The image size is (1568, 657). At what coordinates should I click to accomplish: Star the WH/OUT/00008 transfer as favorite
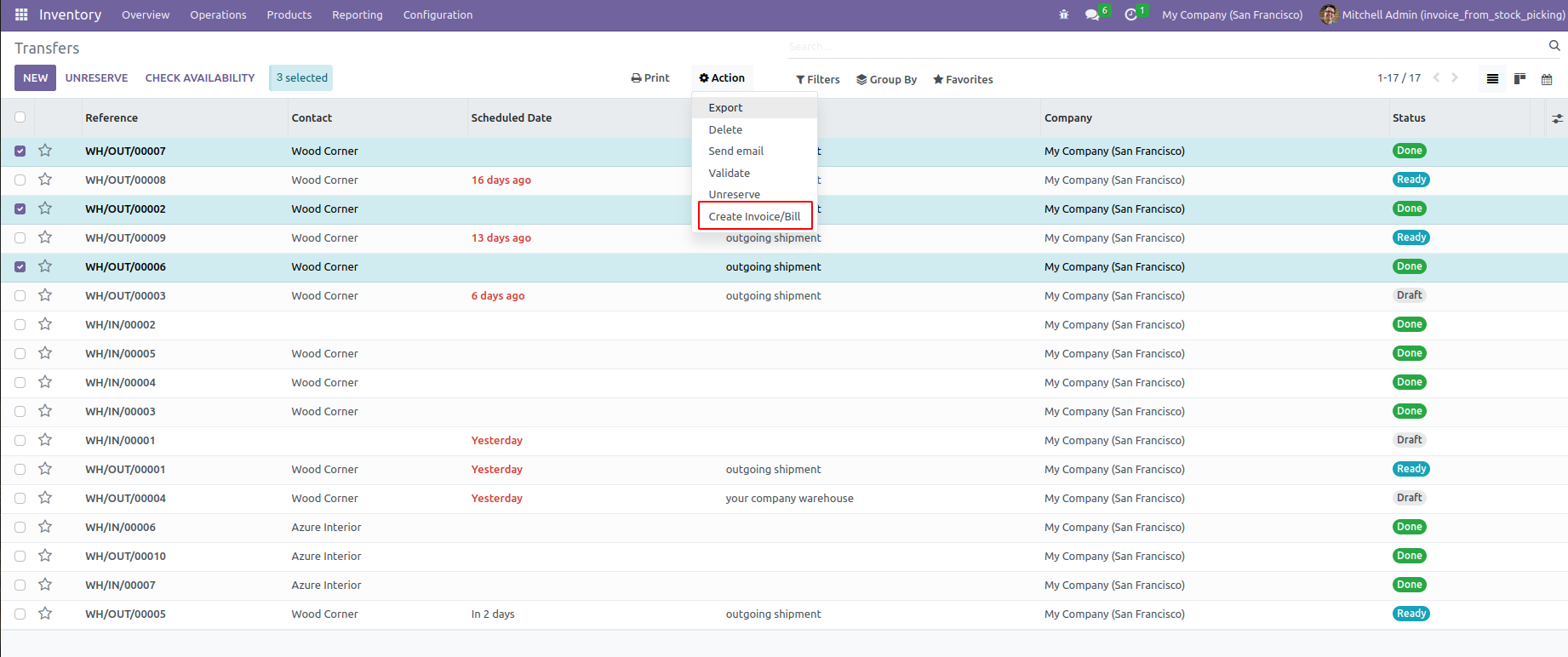coord(45,180)
